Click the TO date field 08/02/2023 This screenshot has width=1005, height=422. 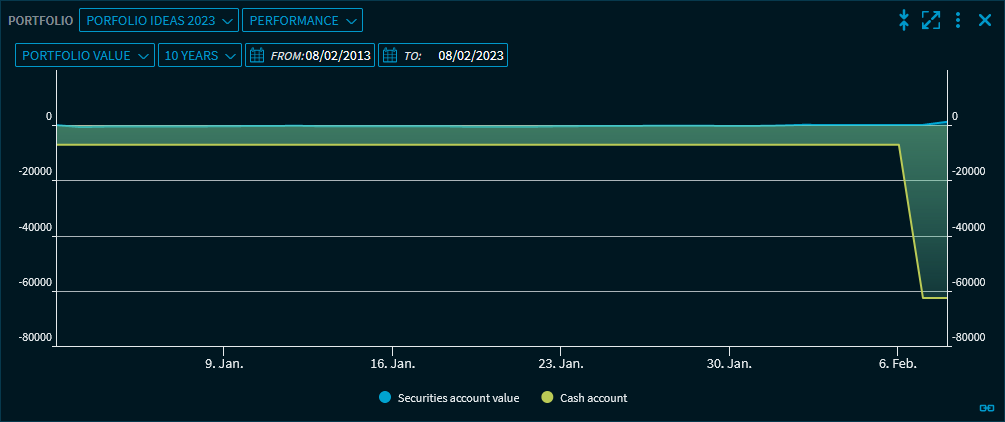(470, 56)
